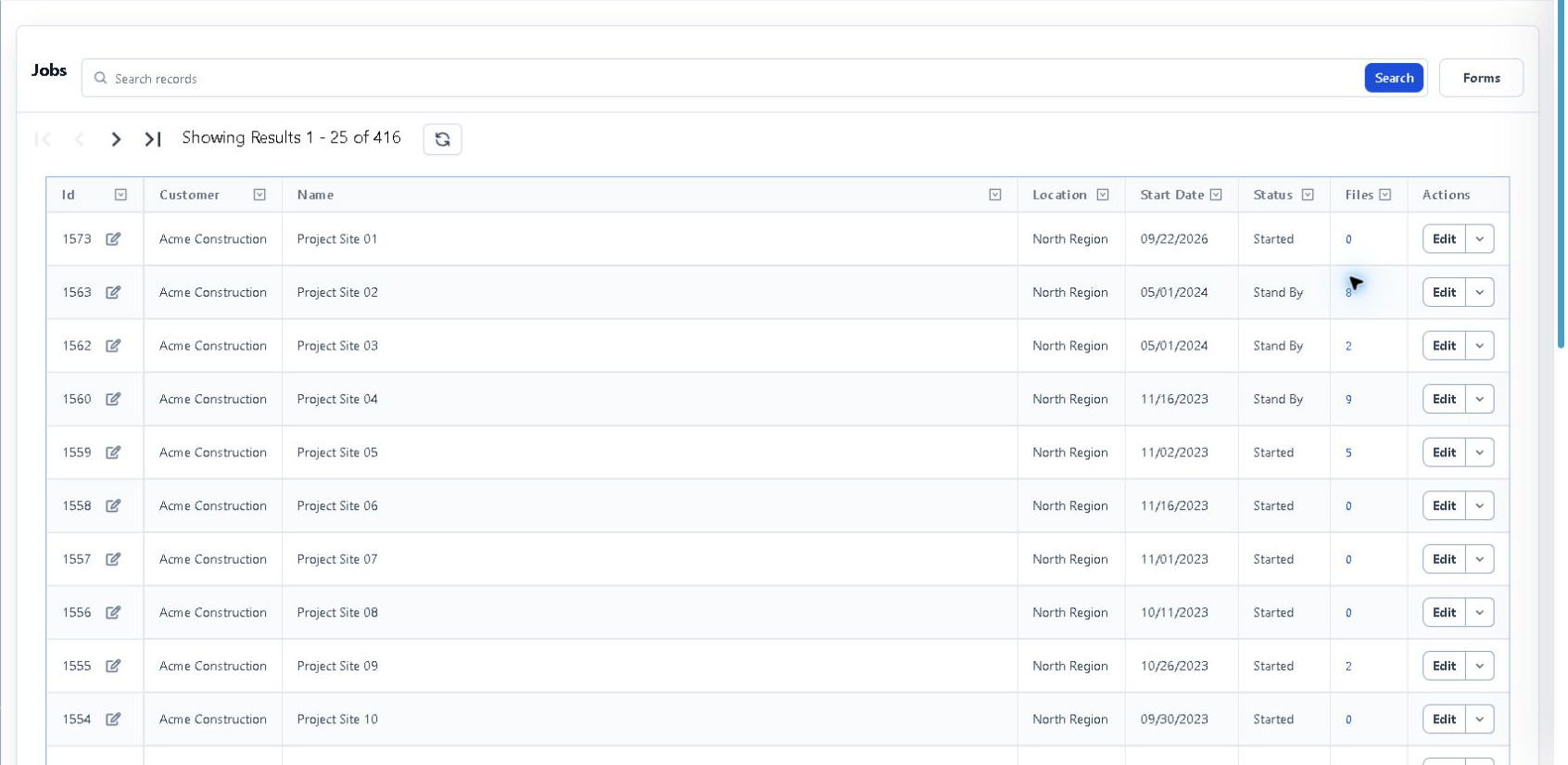Open files link showing 2 for job 1555
This screenshot has height=765, width=1568.
[x=1348, y=666]
